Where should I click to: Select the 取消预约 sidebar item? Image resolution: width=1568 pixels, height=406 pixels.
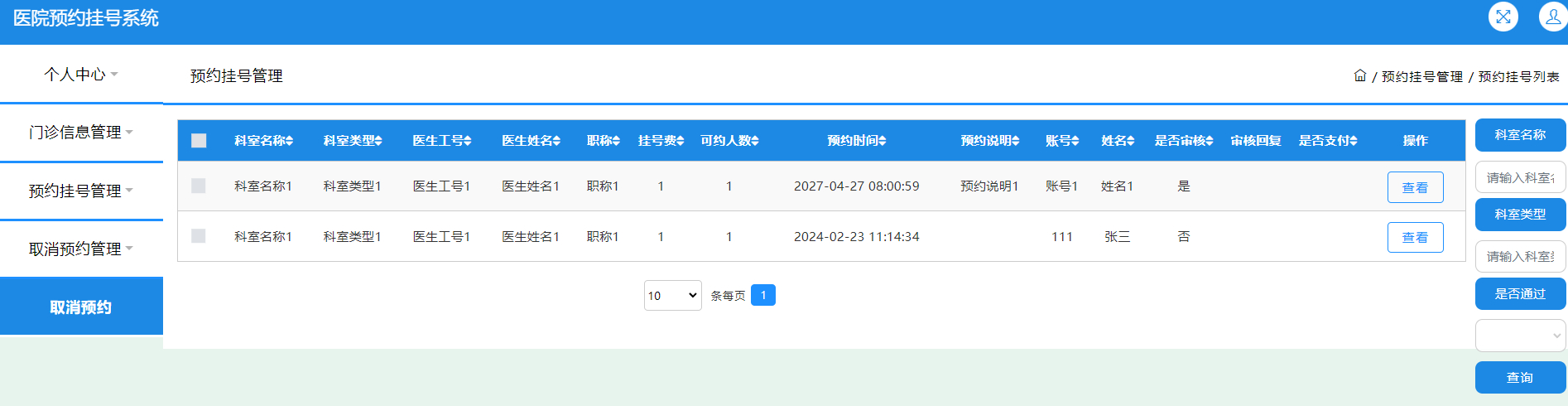click(x=81, y=307)
